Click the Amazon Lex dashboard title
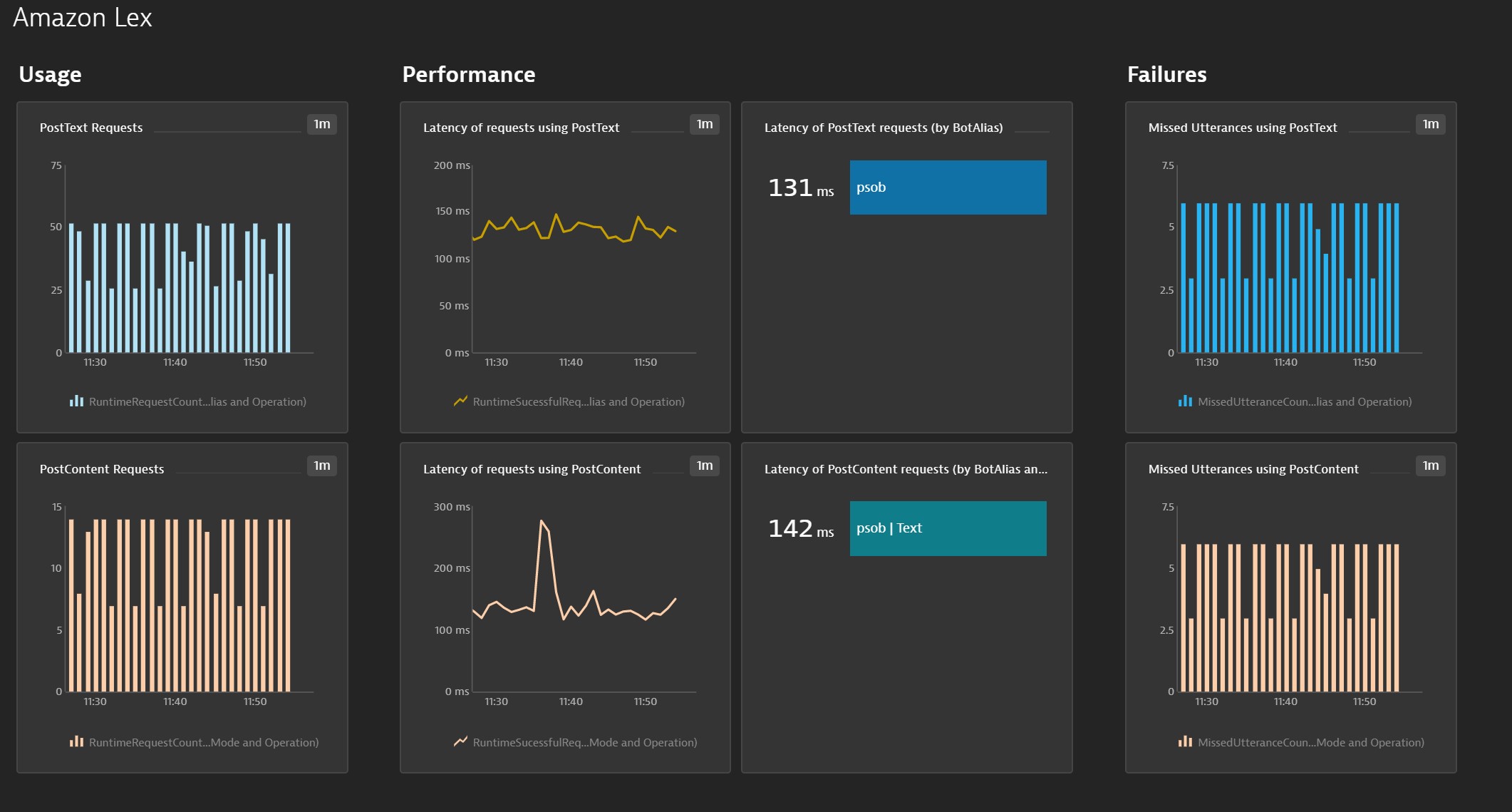Screen dimensions: 1512x812 pos(83,17)
